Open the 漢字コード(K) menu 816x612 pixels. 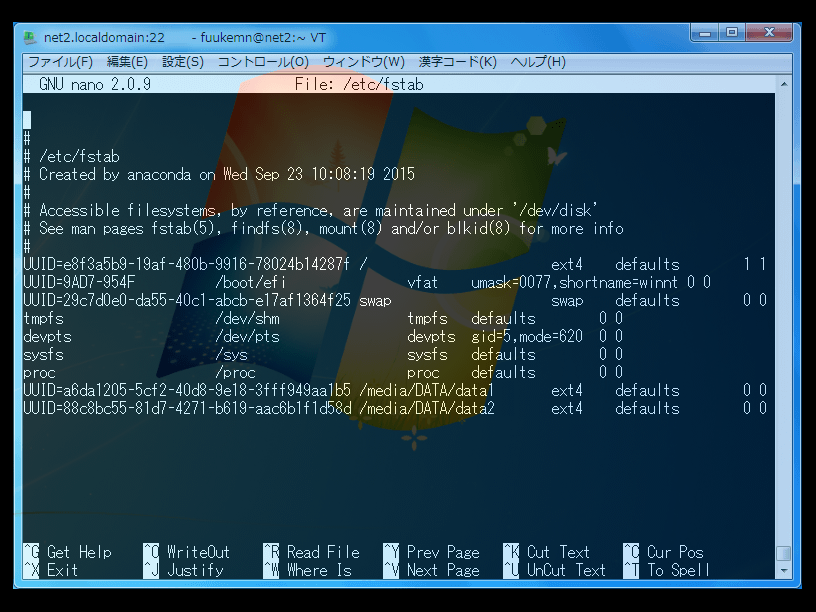tap(457, 62)
